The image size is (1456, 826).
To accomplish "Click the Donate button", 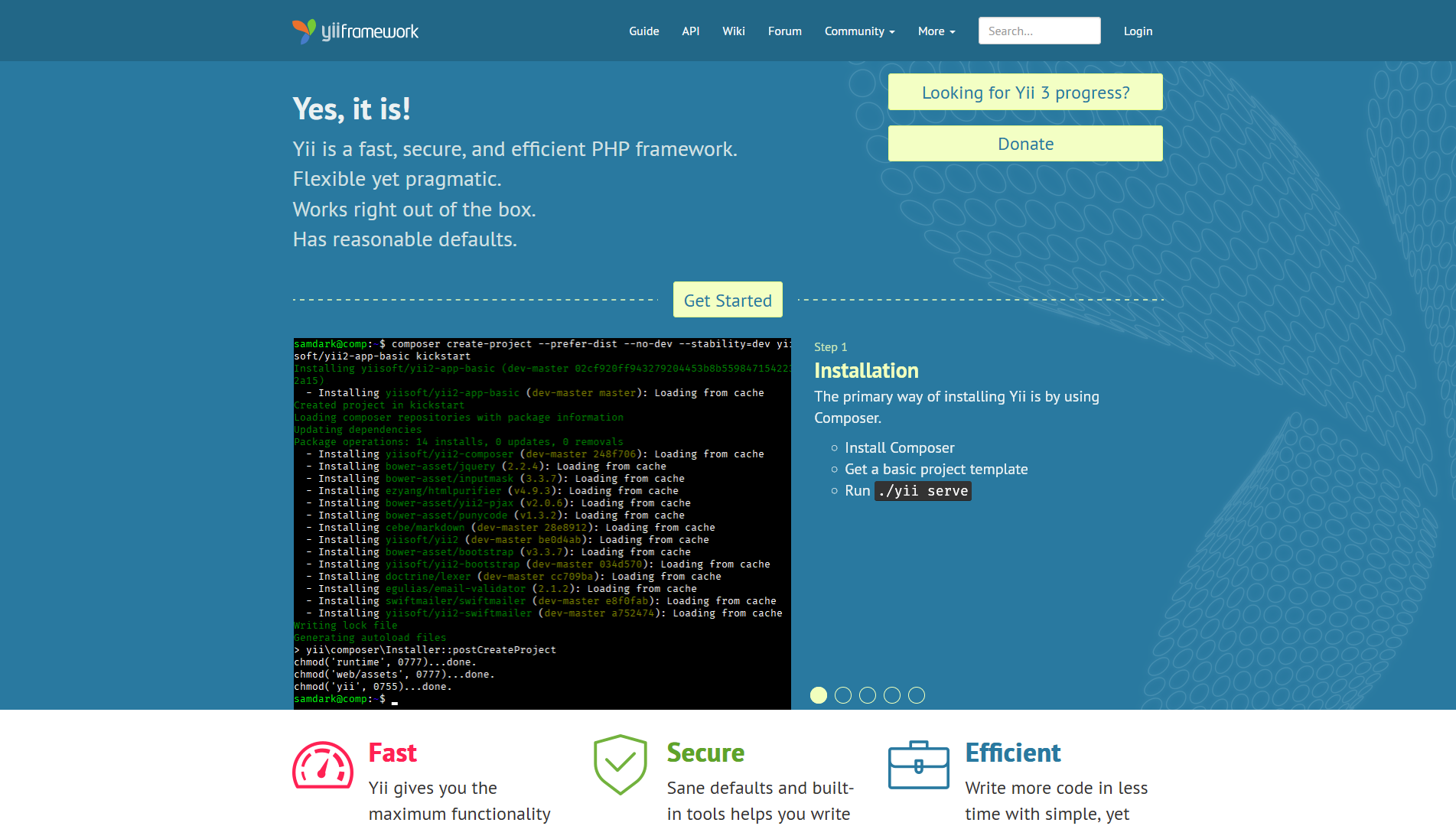I will (1025, 144).
